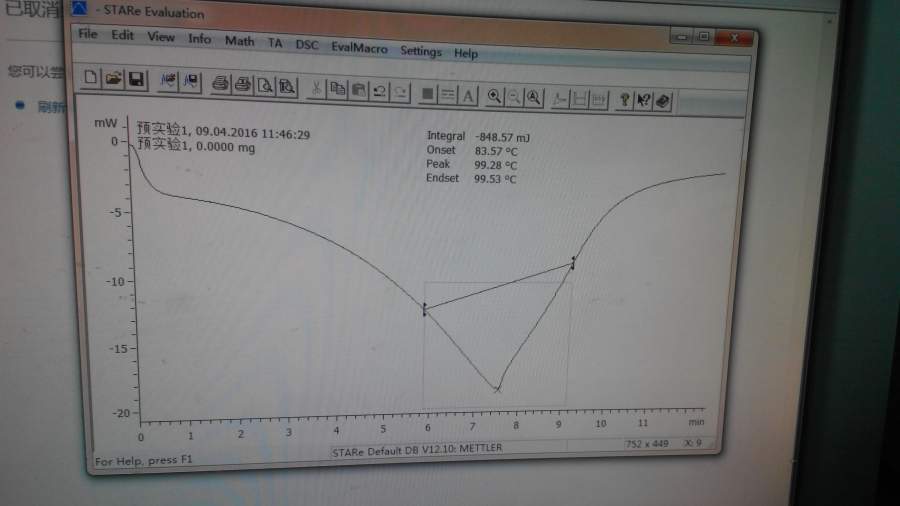Open the DSC menu

point(307,44)
